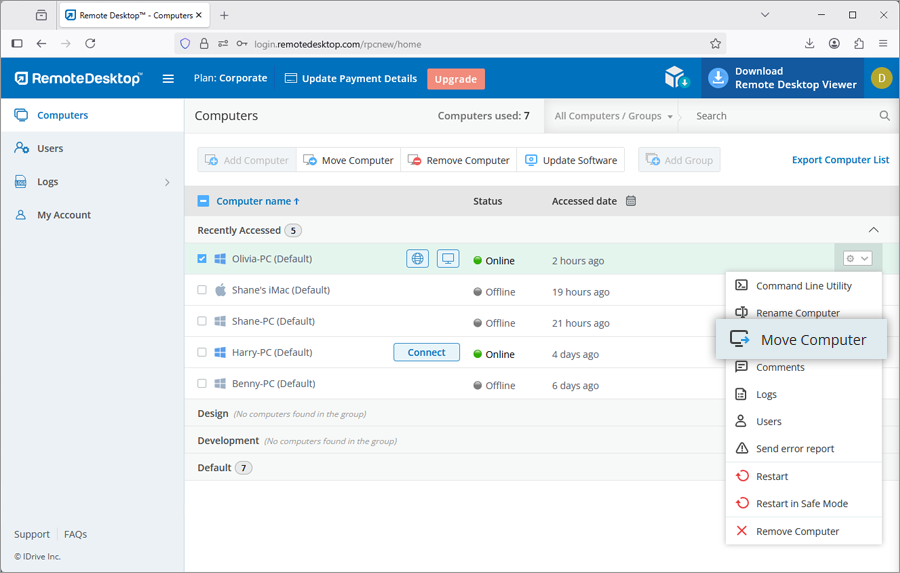The image size is (900, 573).
Task: Open web access for Olivia-PC globe icon
Action: coord(417,259)
